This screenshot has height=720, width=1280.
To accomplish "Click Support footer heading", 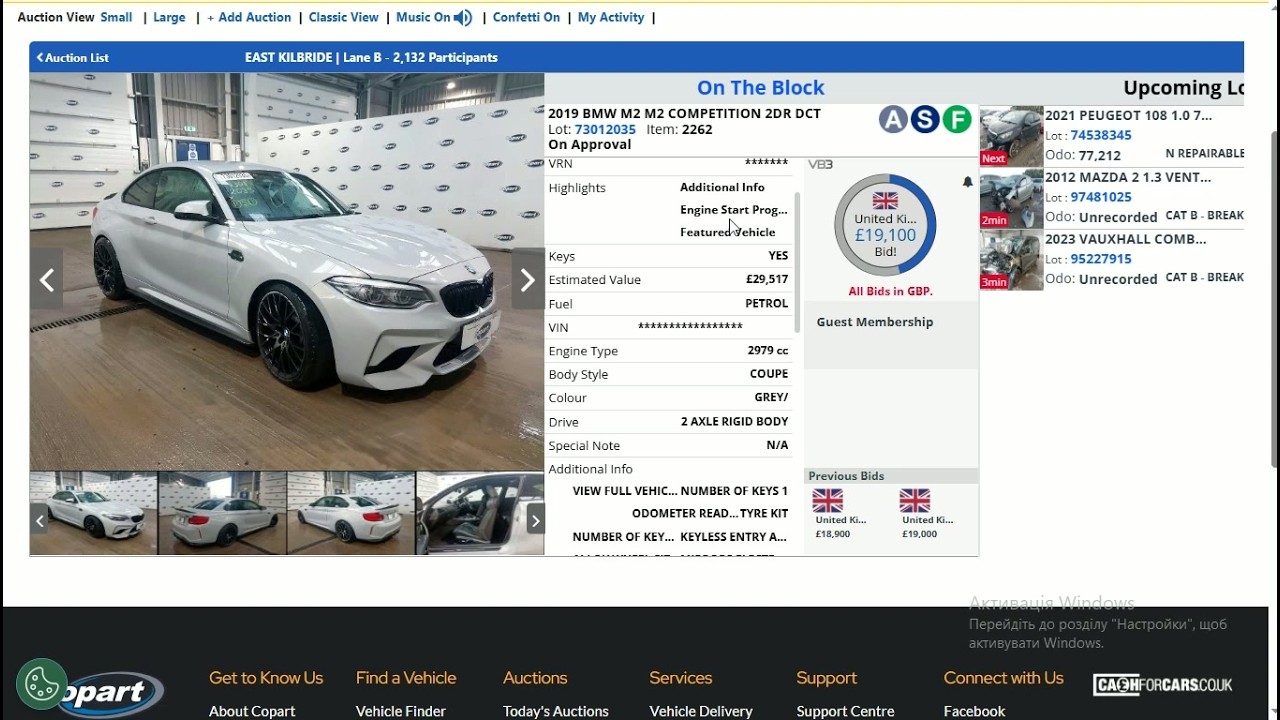I will 827,678.
